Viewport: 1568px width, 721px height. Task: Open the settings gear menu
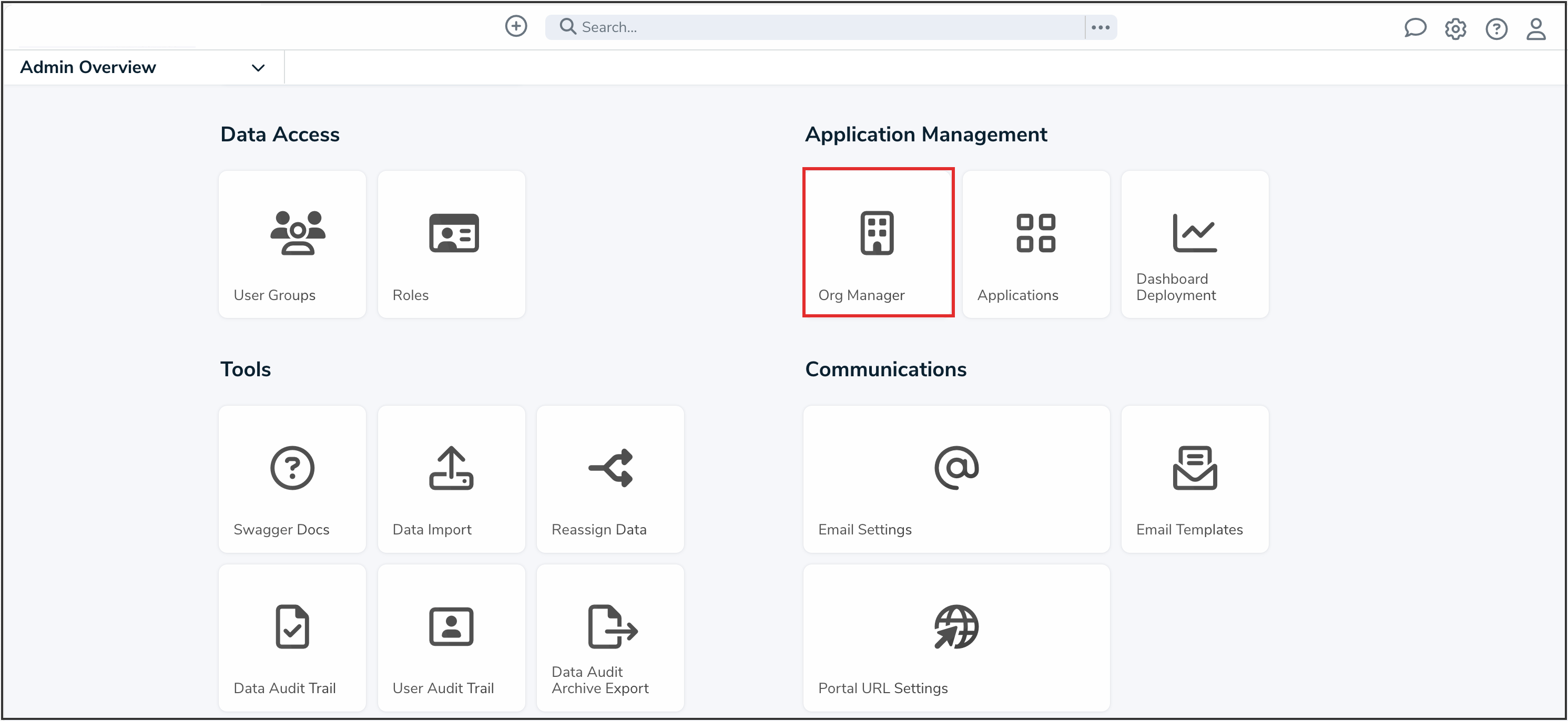1455,28
